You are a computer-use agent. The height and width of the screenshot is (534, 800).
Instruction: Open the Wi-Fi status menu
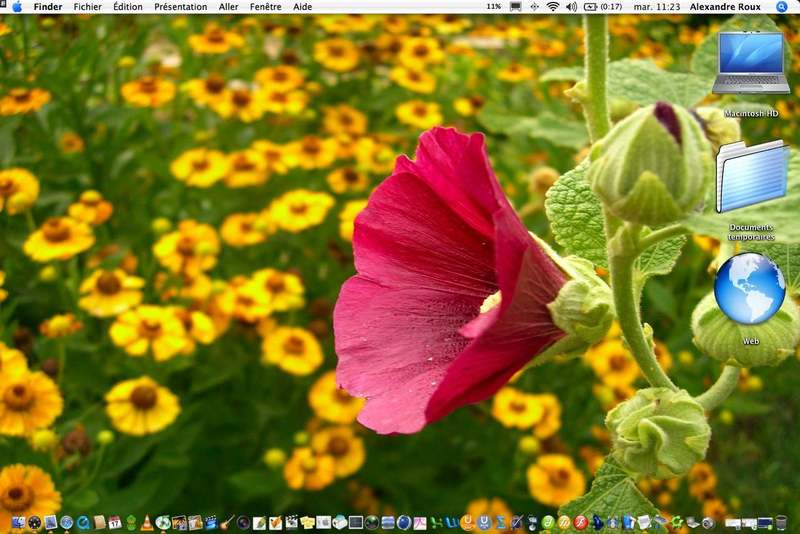[552, 7]
